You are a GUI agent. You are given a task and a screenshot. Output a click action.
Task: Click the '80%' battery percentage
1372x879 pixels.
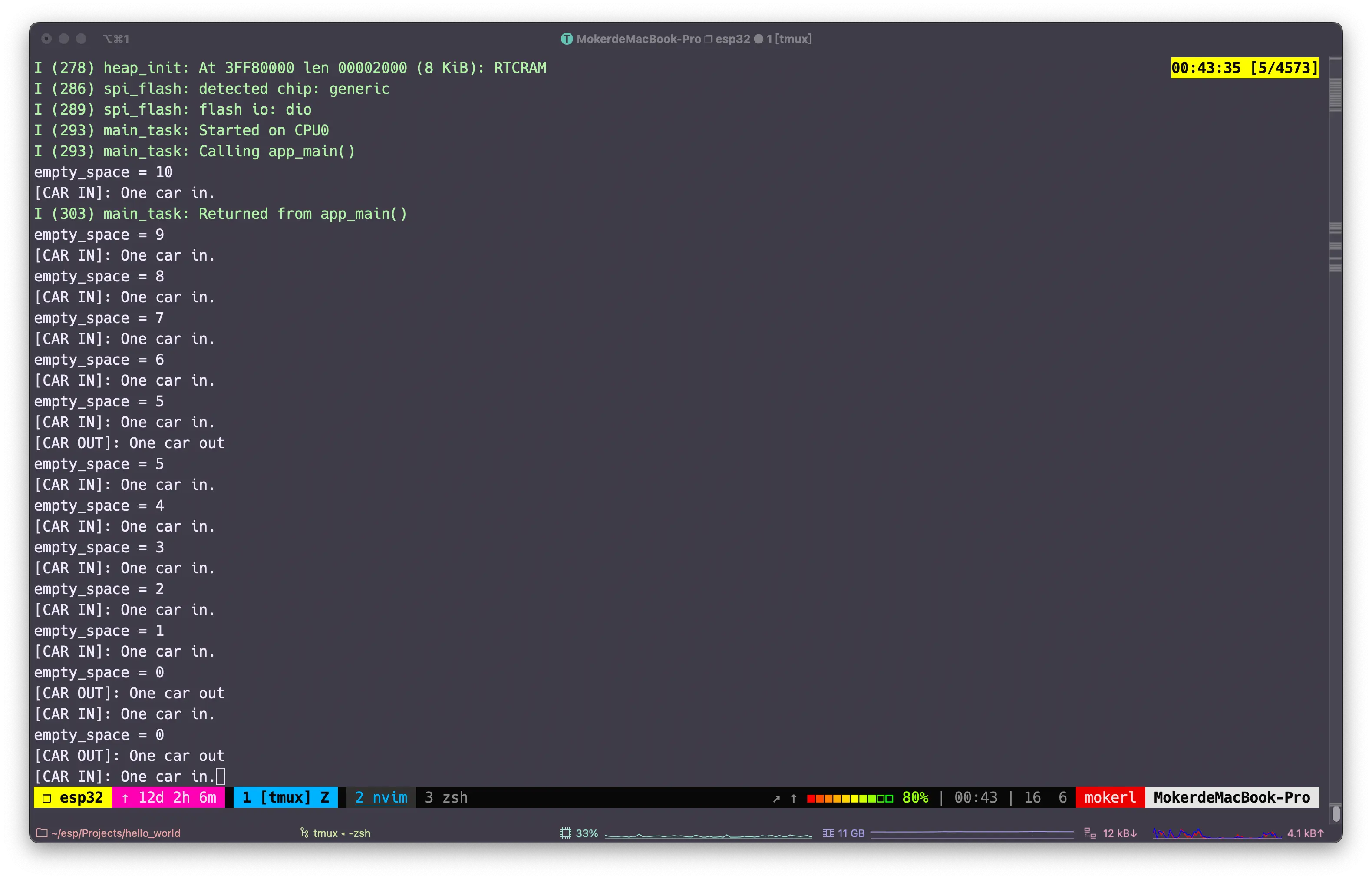click(915, 797)
